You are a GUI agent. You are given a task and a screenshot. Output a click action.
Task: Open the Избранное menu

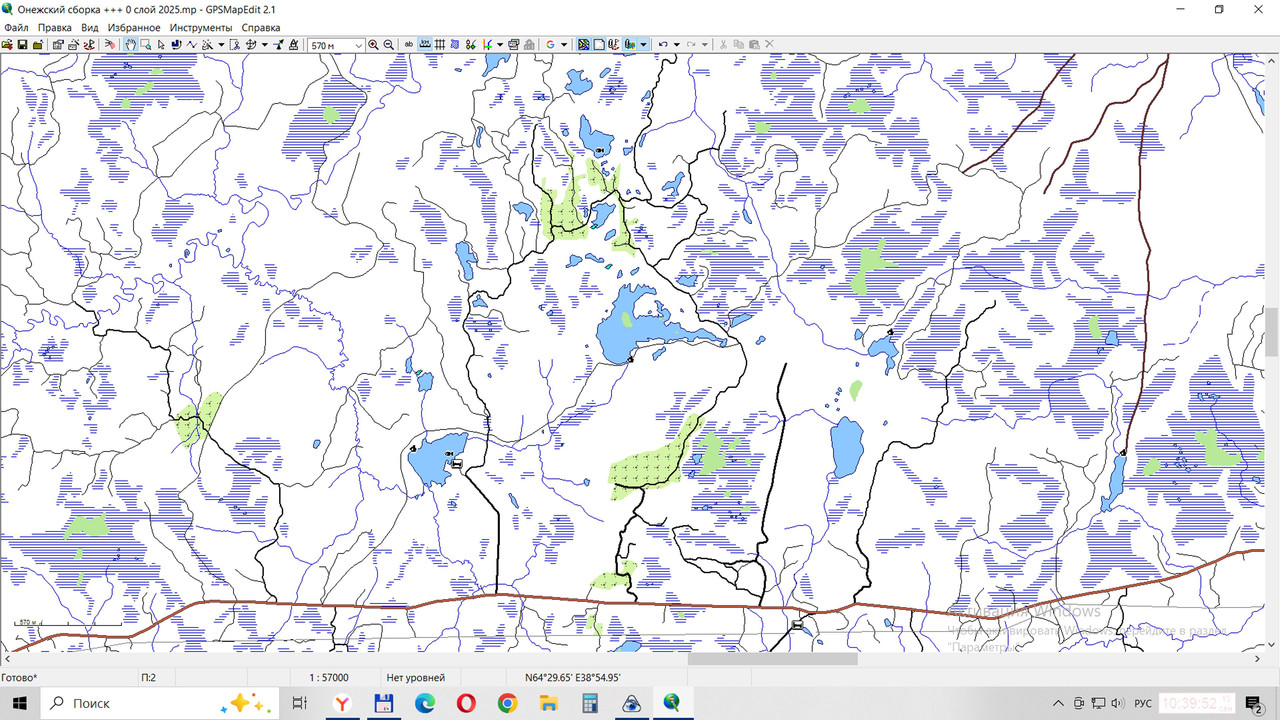(x=135, y=27)
